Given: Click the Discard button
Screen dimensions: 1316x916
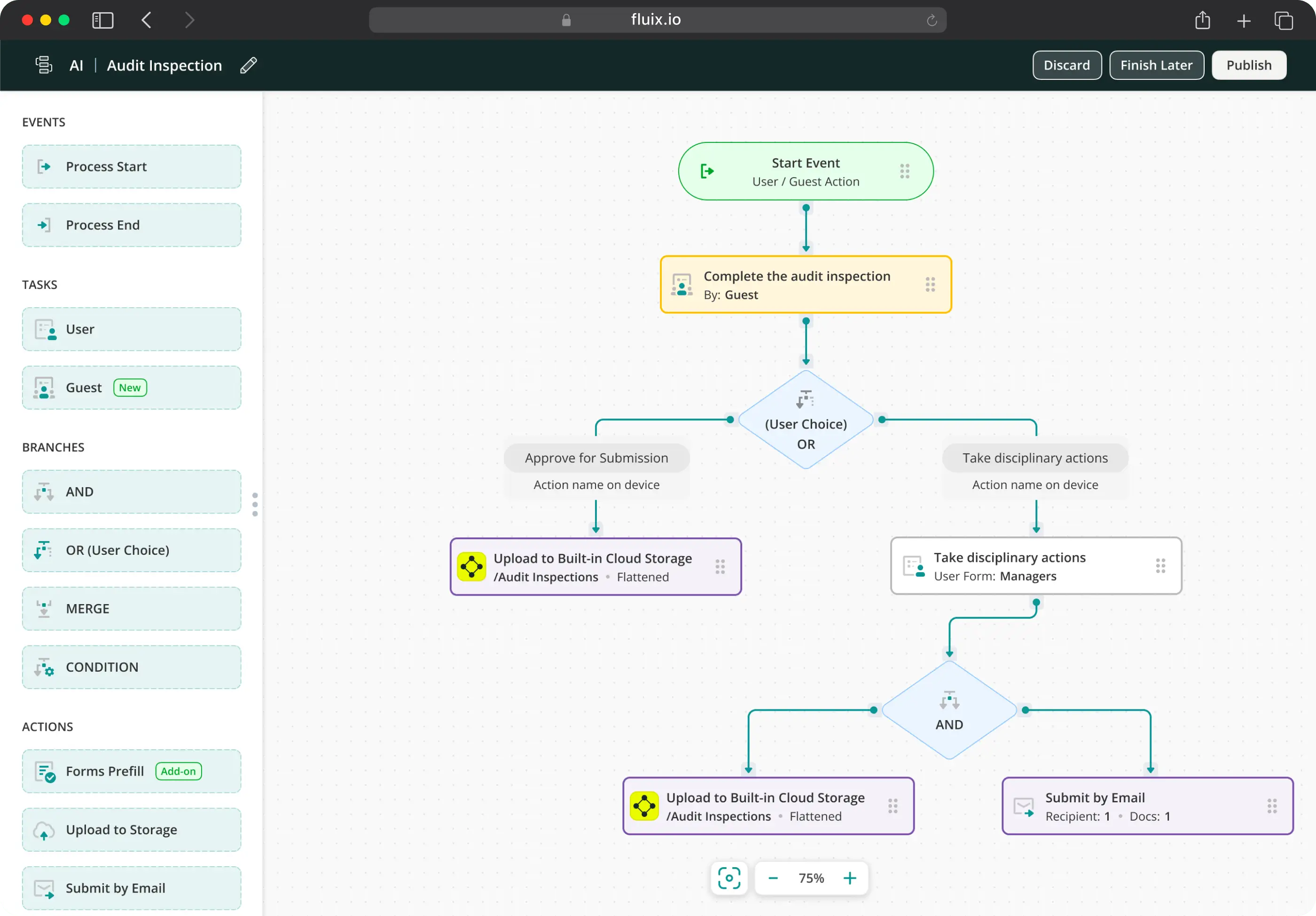Looking at the screenshot, I should tap(1066, 65).
